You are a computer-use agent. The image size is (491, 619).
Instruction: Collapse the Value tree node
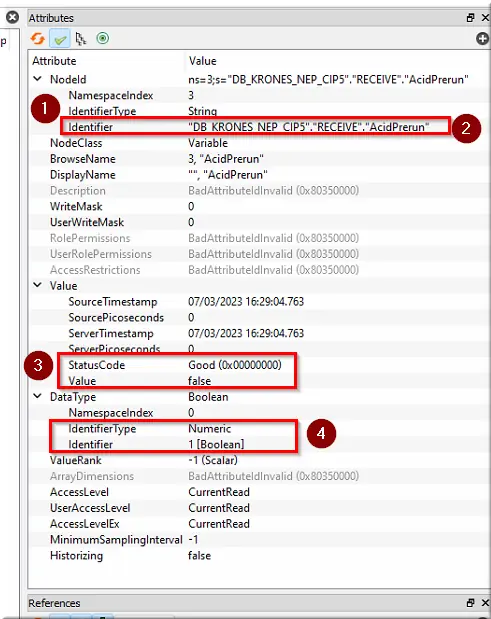(x=37, y=285)
